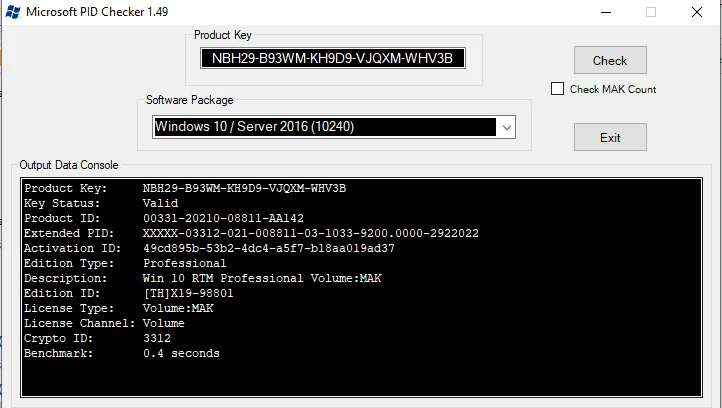
Task: Select the Product ID value in console
Action: pos(223,218)
